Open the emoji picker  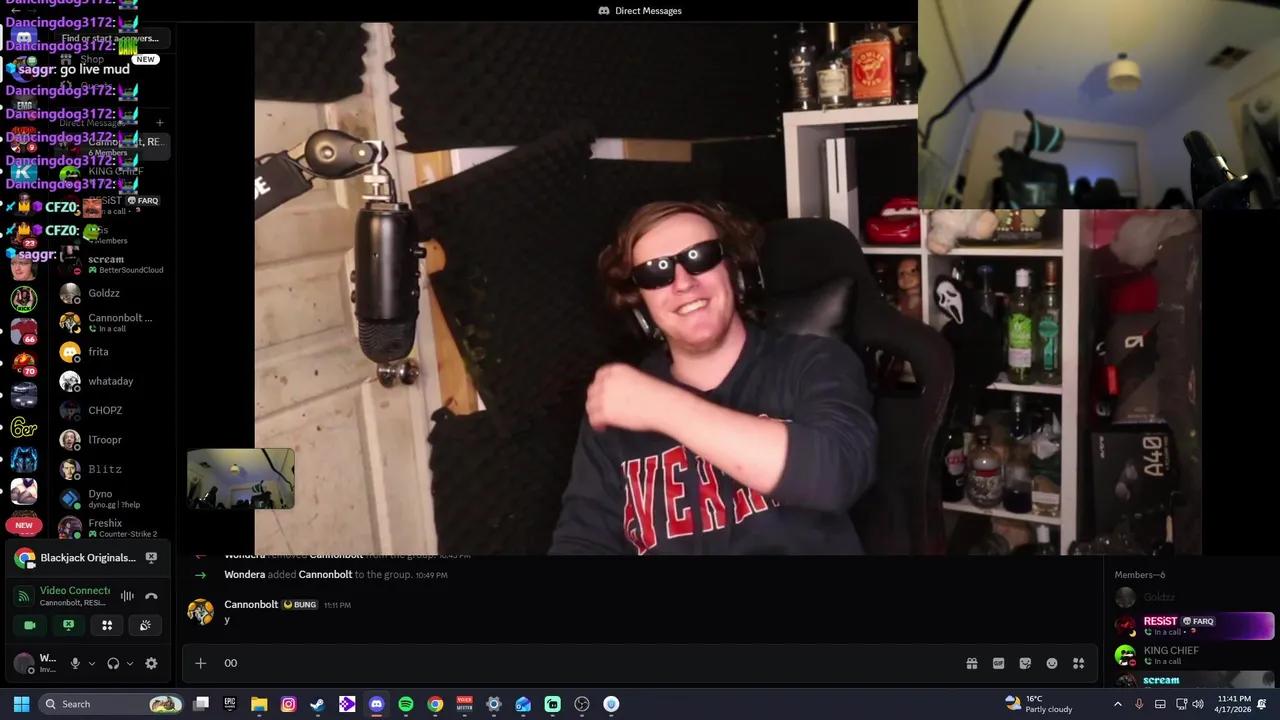1052,663
